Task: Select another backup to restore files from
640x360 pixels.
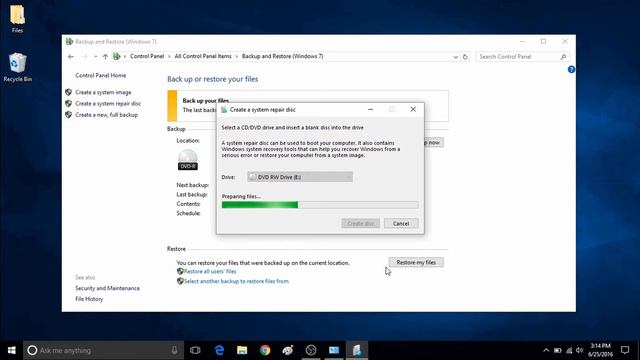Action: click(x=236, y=281)
